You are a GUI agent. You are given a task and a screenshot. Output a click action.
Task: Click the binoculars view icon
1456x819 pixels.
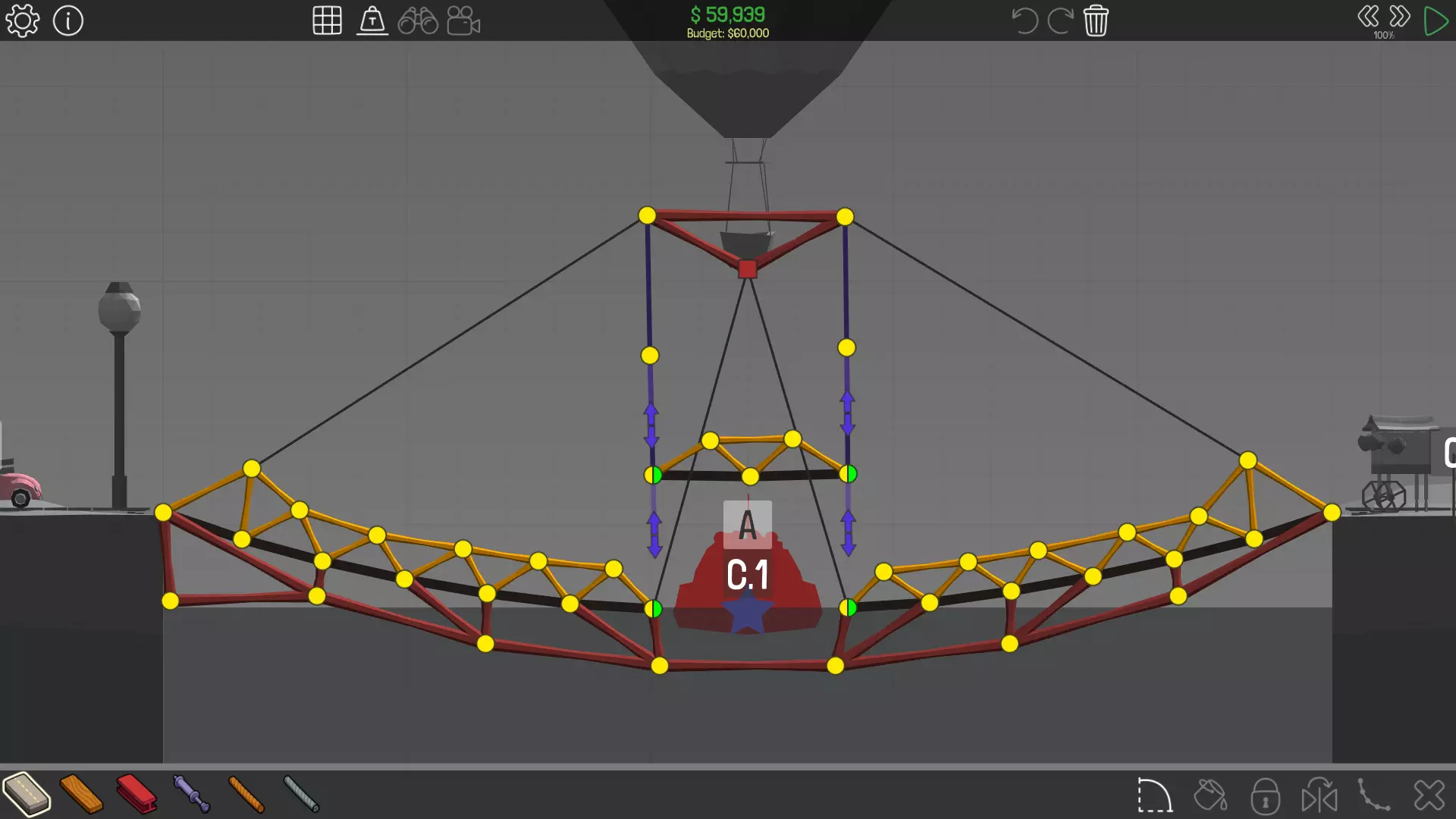418,20
